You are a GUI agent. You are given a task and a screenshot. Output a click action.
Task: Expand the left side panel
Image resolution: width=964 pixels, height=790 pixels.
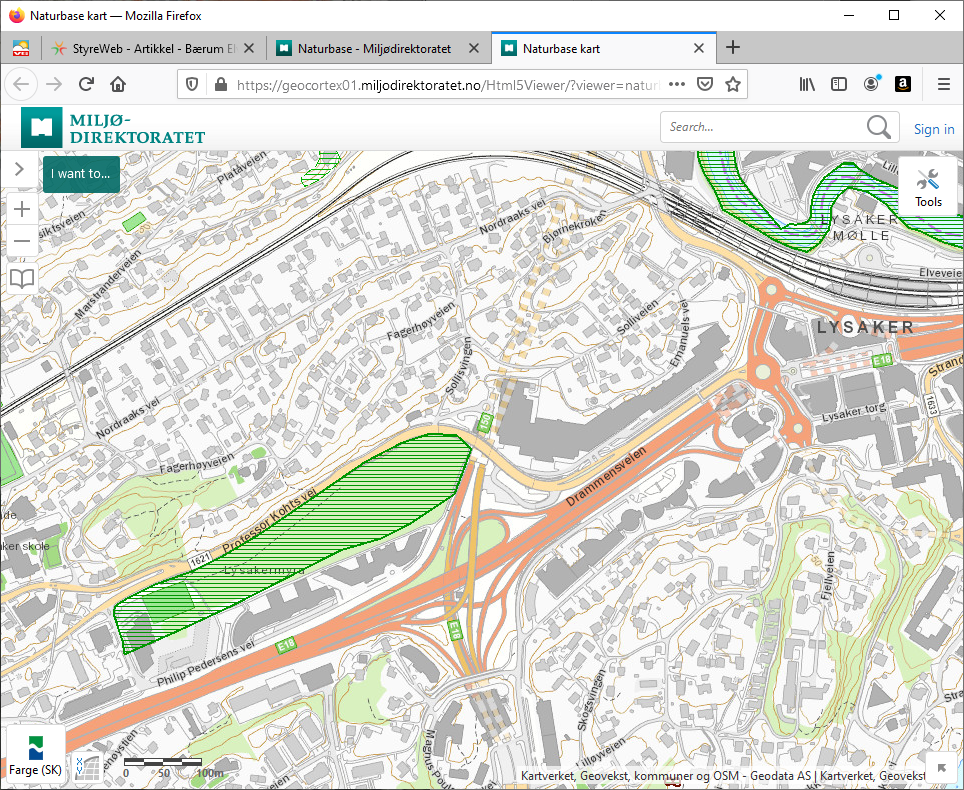(x=19, y=170)
